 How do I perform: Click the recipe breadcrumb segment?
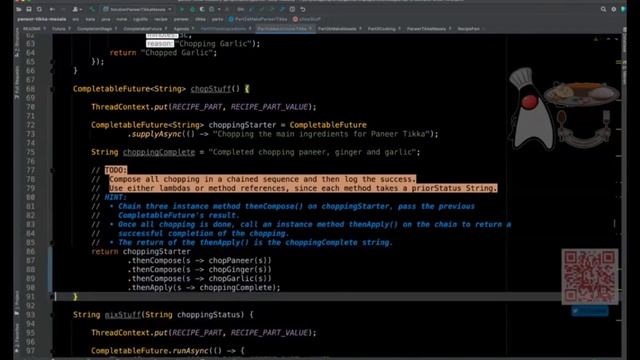point(160,19)
